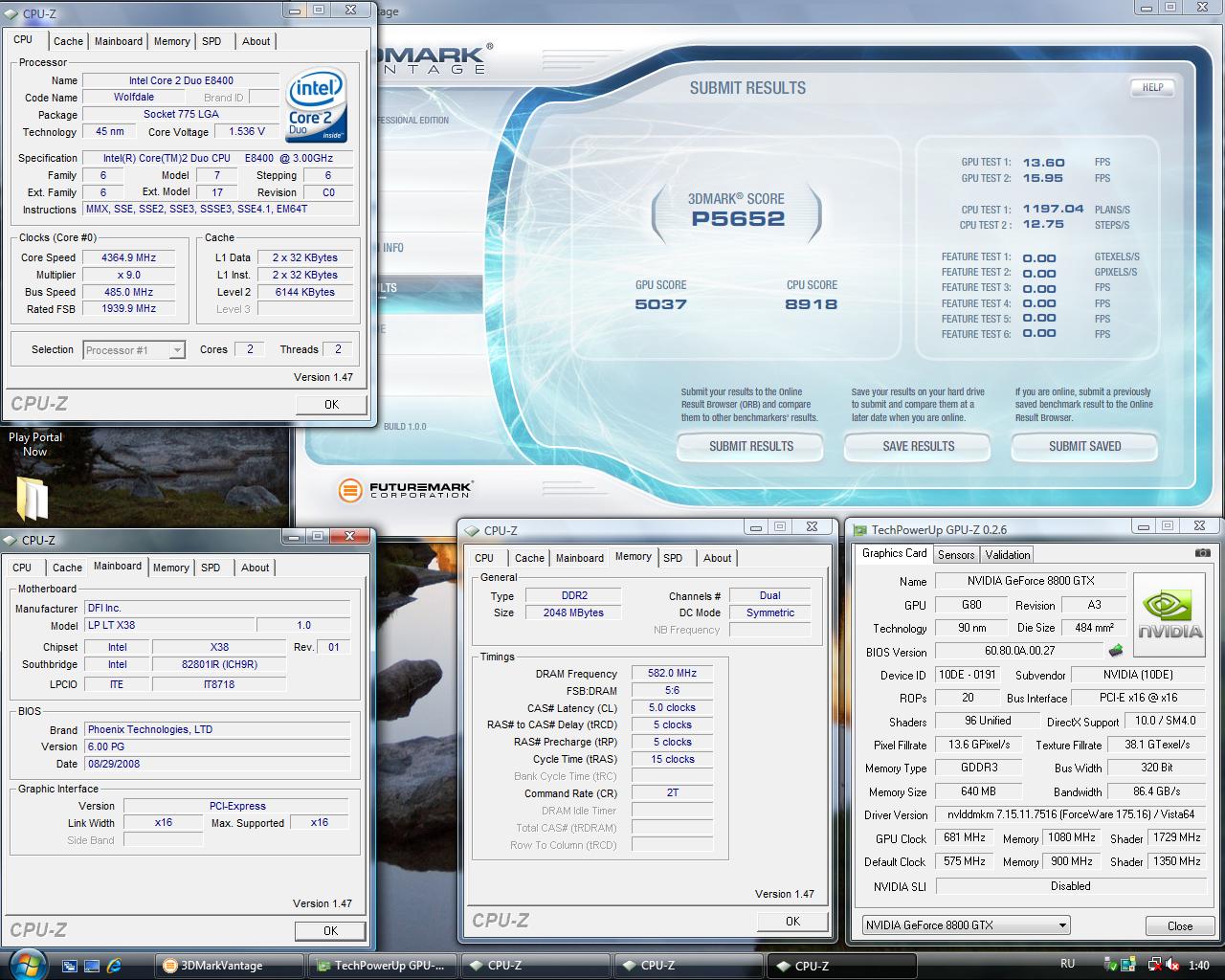Screen dimensions: 1225x980
Task: Click the Bus Speed value 485.0 MHz
Action: [128, 292]
